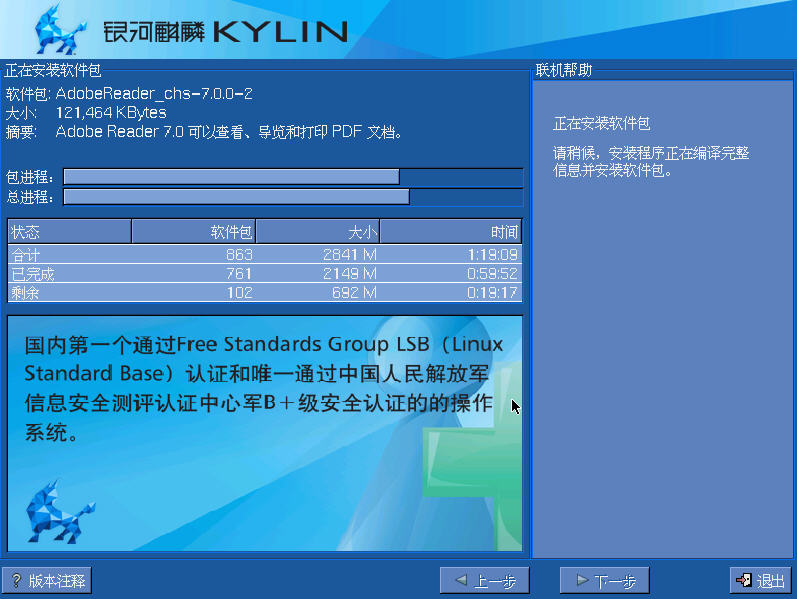This screenshot has width=797, height=599.
Task: Click the Kylin unicorn logo in header
Action: pyautogui.click(x=59, y=29)
